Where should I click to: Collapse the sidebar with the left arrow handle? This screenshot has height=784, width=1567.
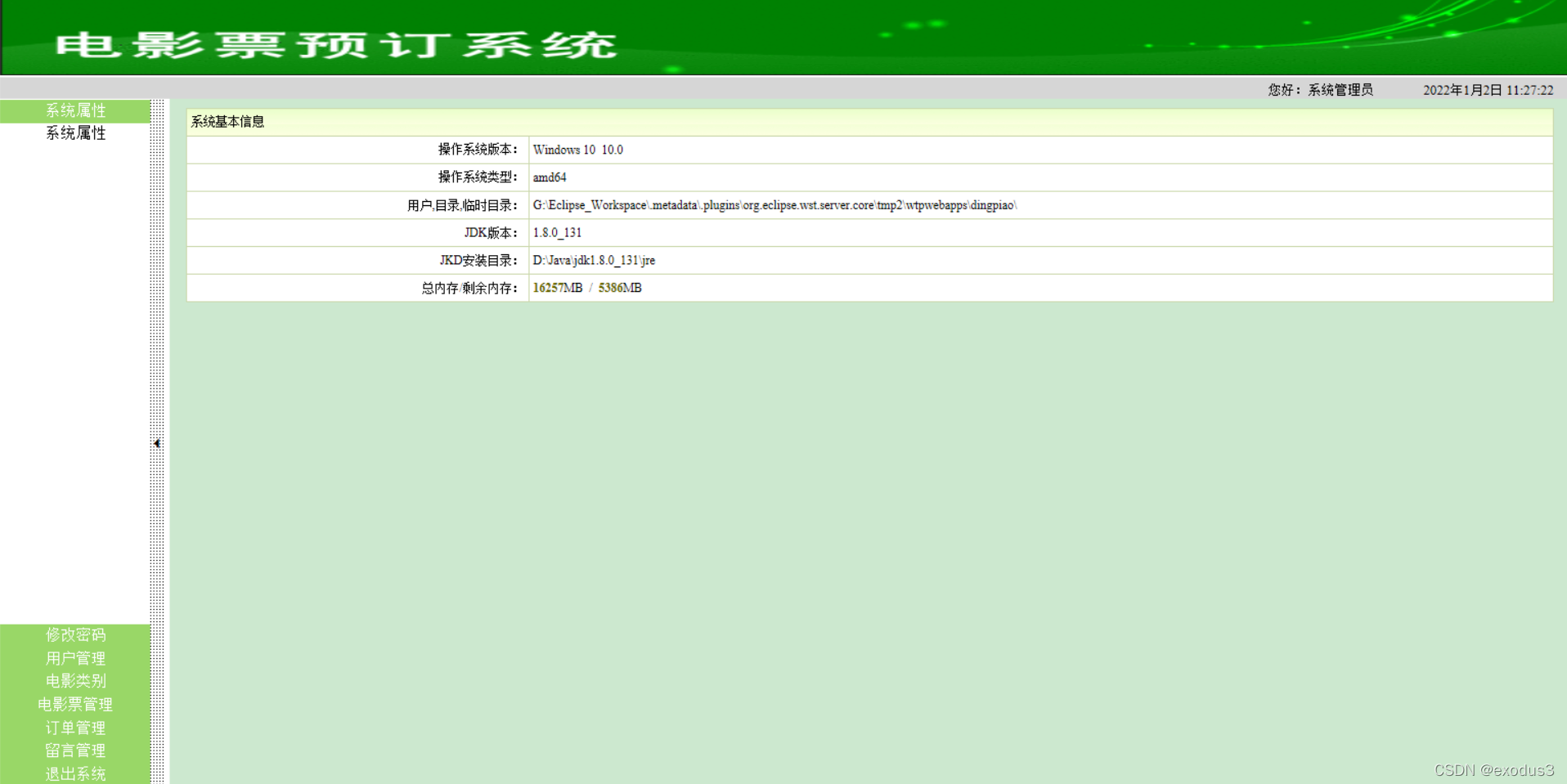click(x=157, y=443)
